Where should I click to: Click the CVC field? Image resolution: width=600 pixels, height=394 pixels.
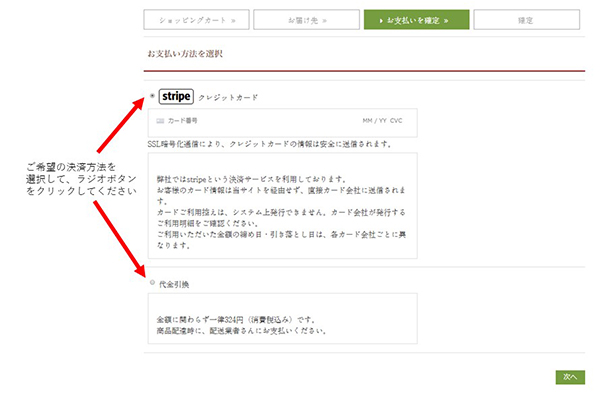coord(396,121)
